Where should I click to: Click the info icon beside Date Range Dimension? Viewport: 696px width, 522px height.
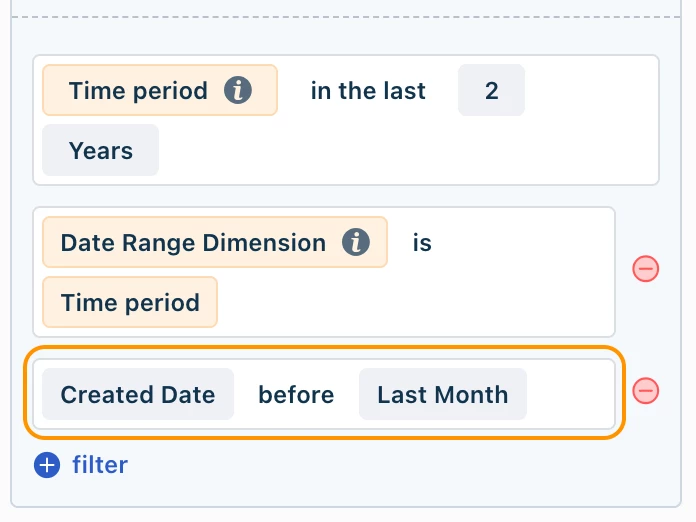[x=356, y=242]
